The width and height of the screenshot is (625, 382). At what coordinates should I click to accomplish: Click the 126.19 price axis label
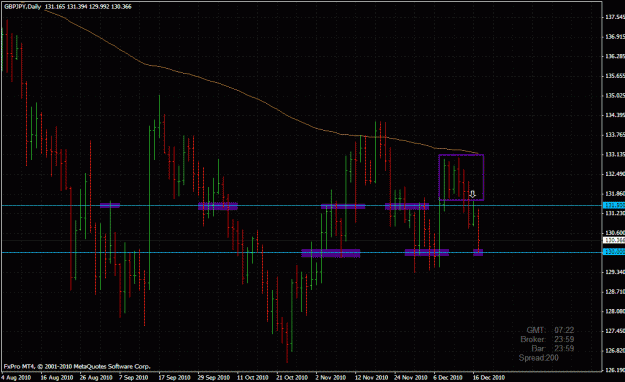[x=615, y=370]
